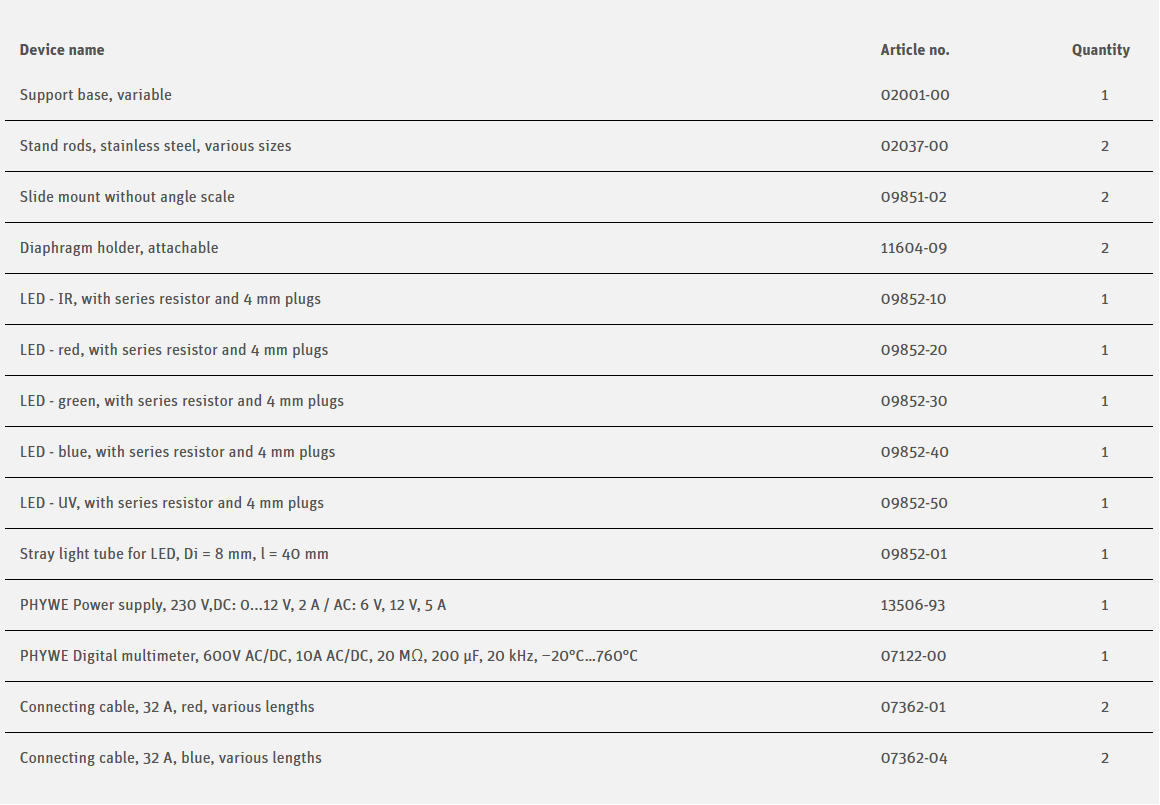Select article number 13506-93
The height and width of the screenshot is (805, 1160).
[x=914, y=605]
